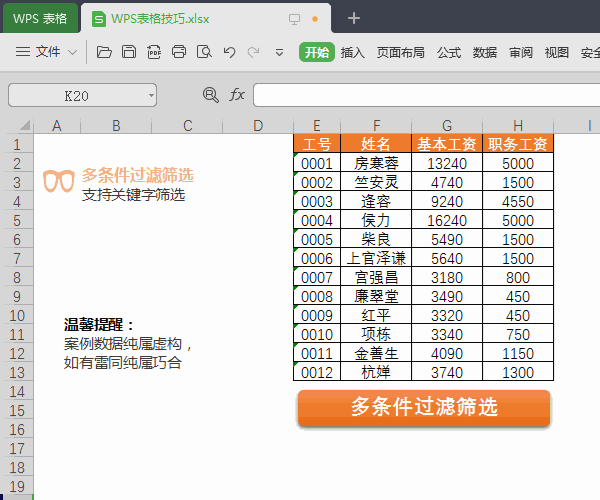Open the 公式 ribbon tab

pyautogui.click(x=449, y=52)
